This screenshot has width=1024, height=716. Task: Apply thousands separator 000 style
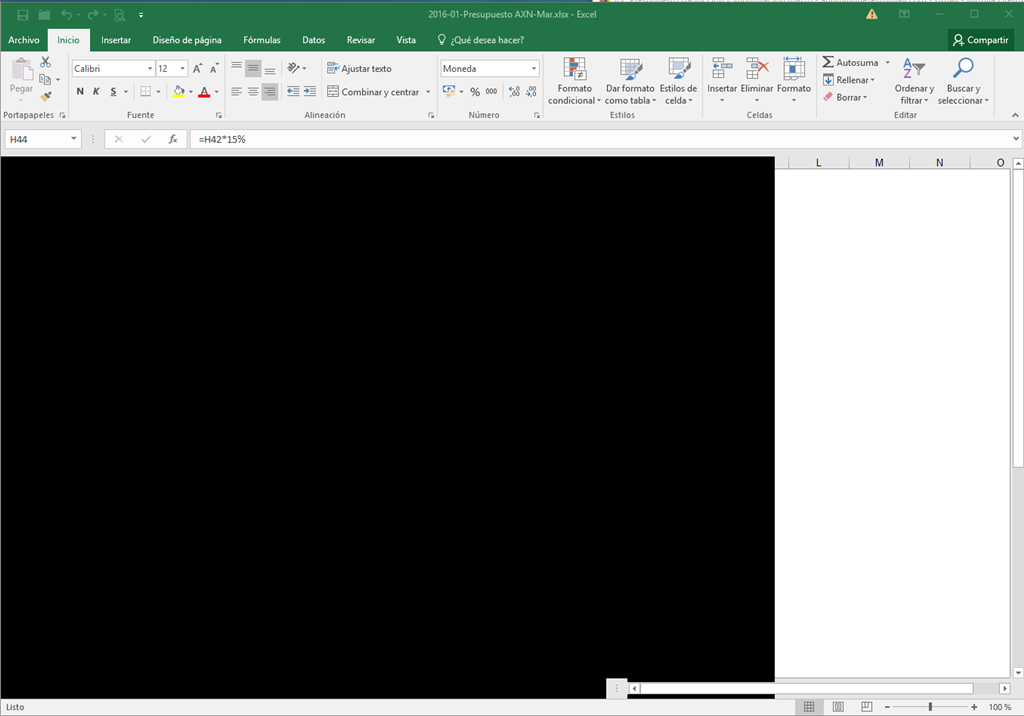click(x=491, y=91)
